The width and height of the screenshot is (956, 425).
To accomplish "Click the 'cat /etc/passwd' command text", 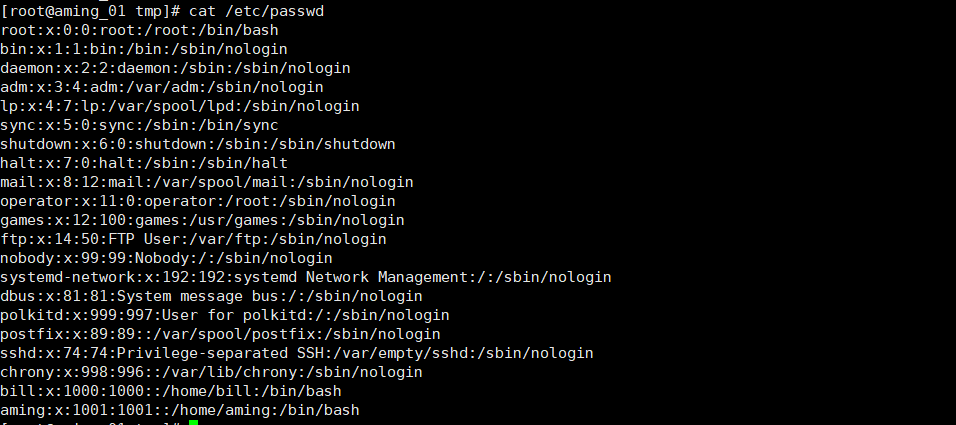I will point(257,11).
